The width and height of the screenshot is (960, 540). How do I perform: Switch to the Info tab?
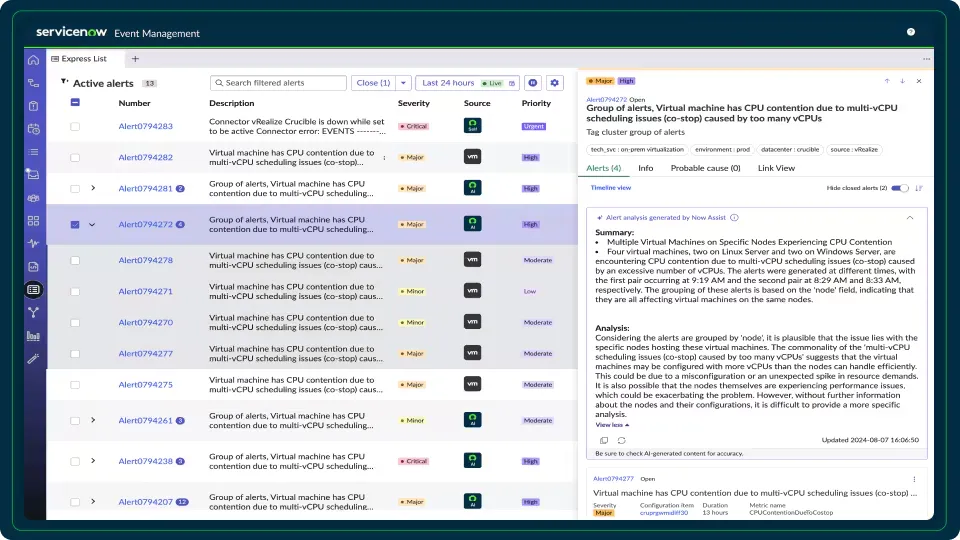click(x=645, y=168)
